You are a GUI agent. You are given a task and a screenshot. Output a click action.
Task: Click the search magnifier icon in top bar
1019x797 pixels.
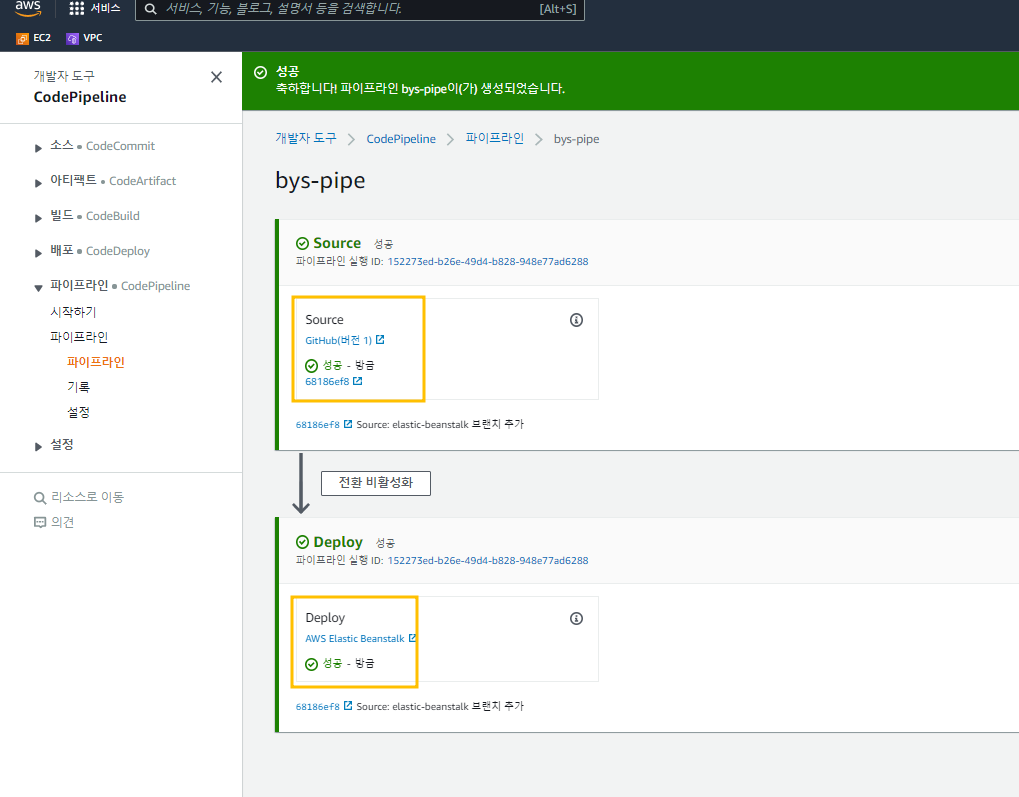(x=150, y=9)
